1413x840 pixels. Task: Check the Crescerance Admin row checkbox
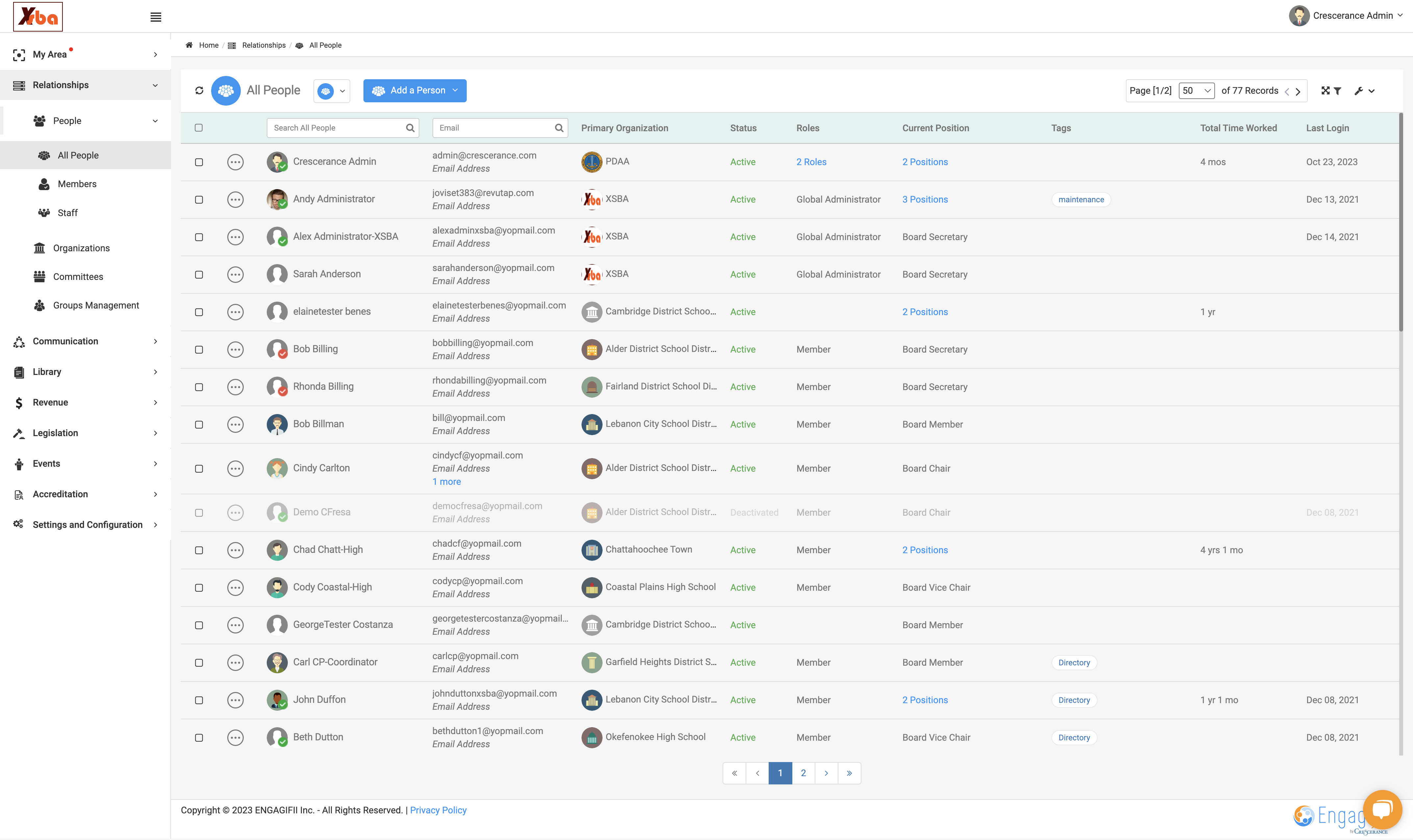click(x=199, y=162)
